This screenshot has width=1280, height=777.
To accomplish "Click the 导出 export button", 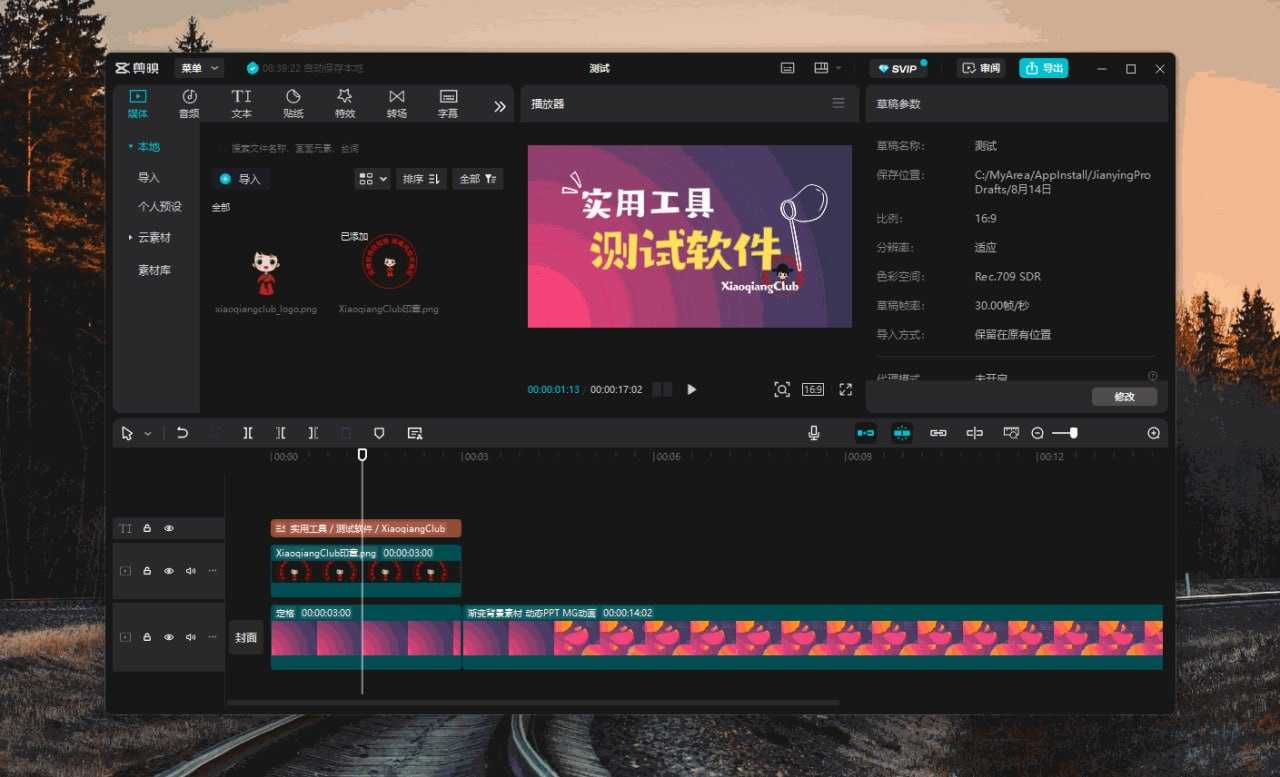I will point(1044,68).
